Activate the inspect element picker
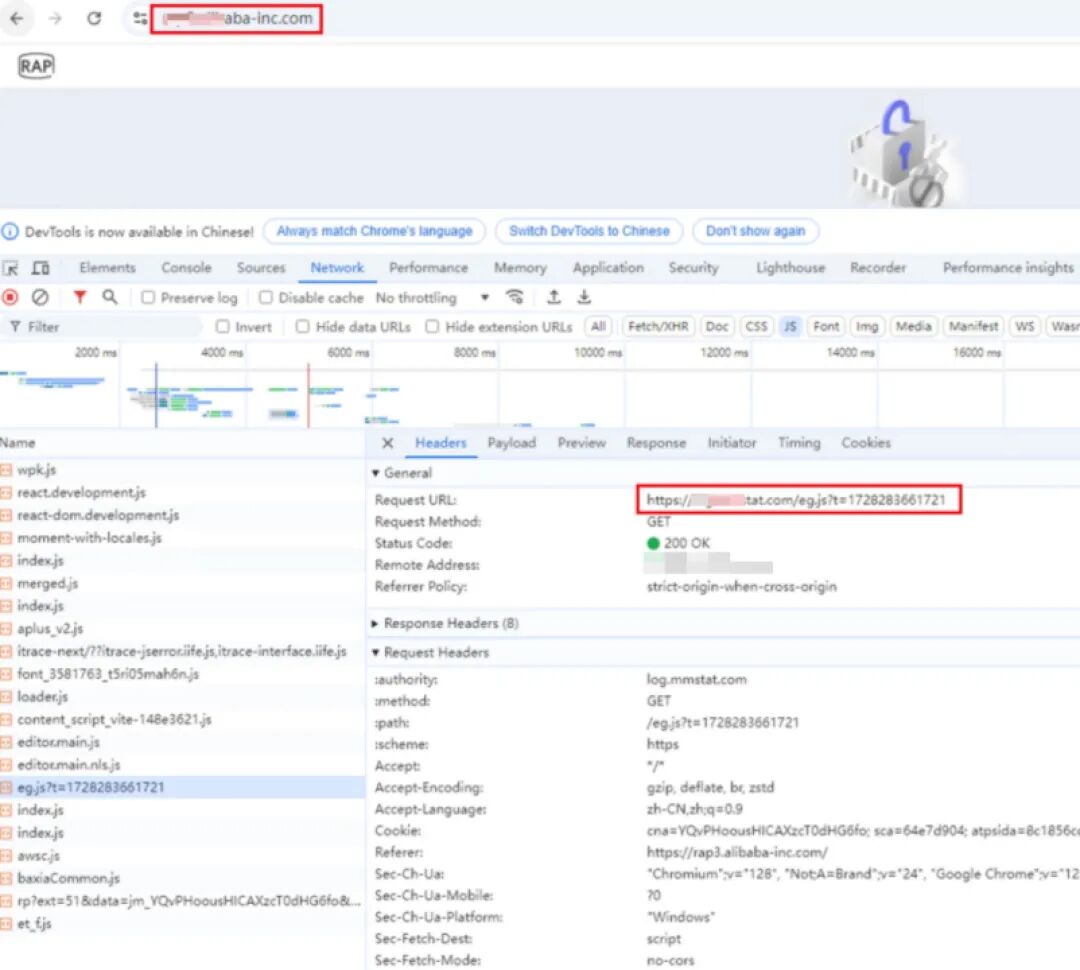Screen dimensions: 1080x970 tap(10, 268)
